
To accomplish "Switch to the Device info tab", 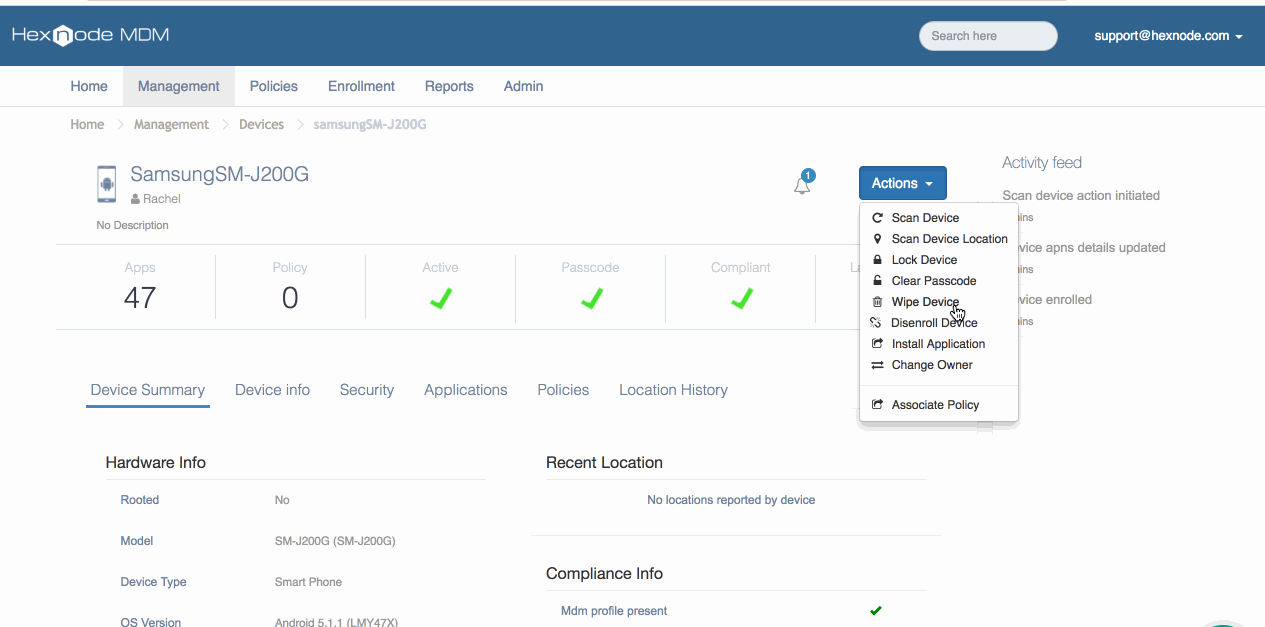I will (x=272, y=390).
